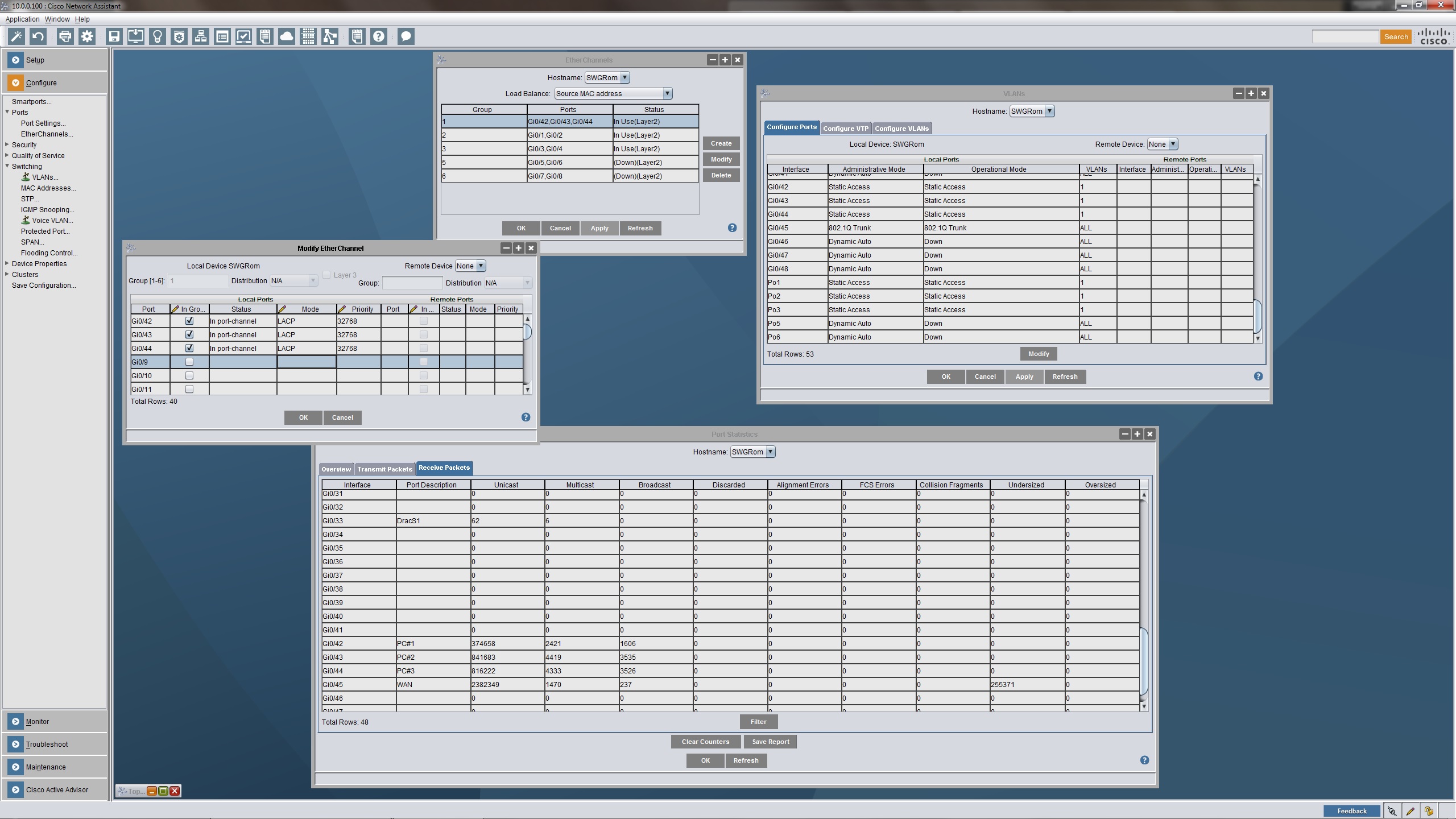This screenshot has height=819, width=1456.
Task: Check In Group checkbox for Gi0/9
Action: [189, 362]
